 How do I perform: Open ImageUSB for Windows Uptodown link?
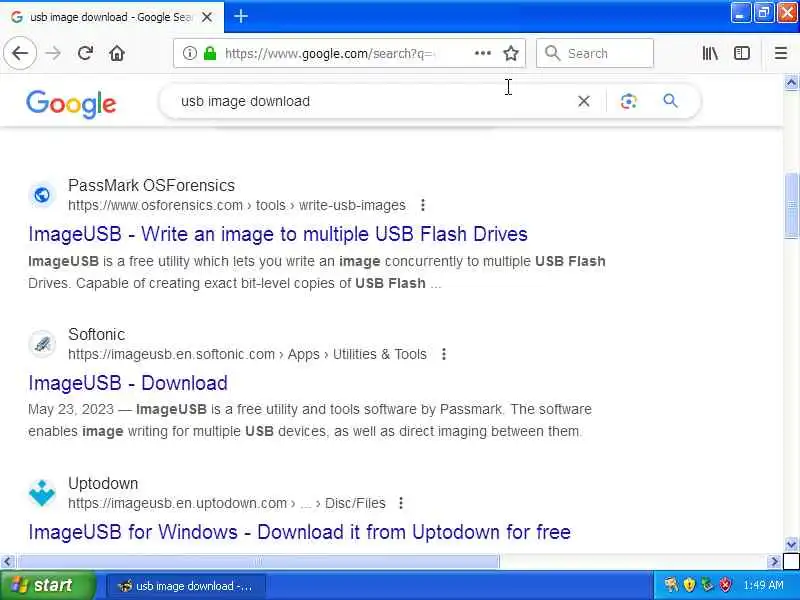click(x=299, y=532)
